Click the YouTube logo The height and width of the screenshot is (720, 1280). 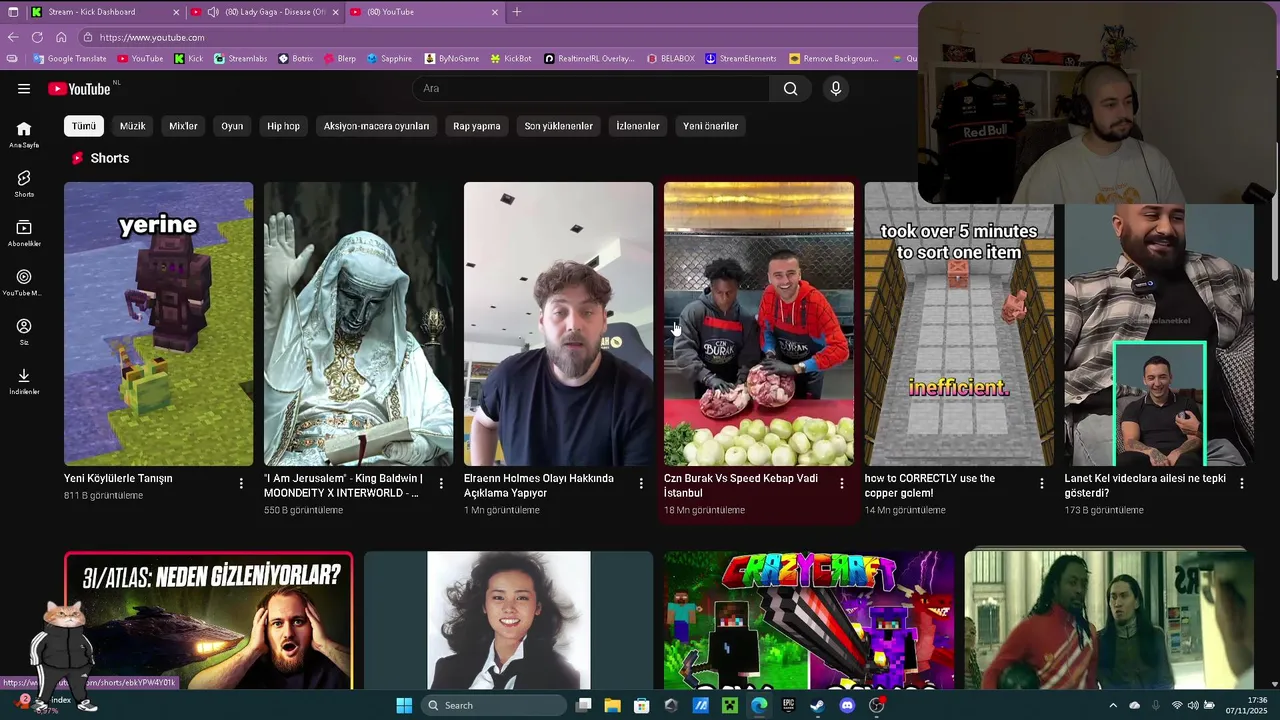coord(80,88)
